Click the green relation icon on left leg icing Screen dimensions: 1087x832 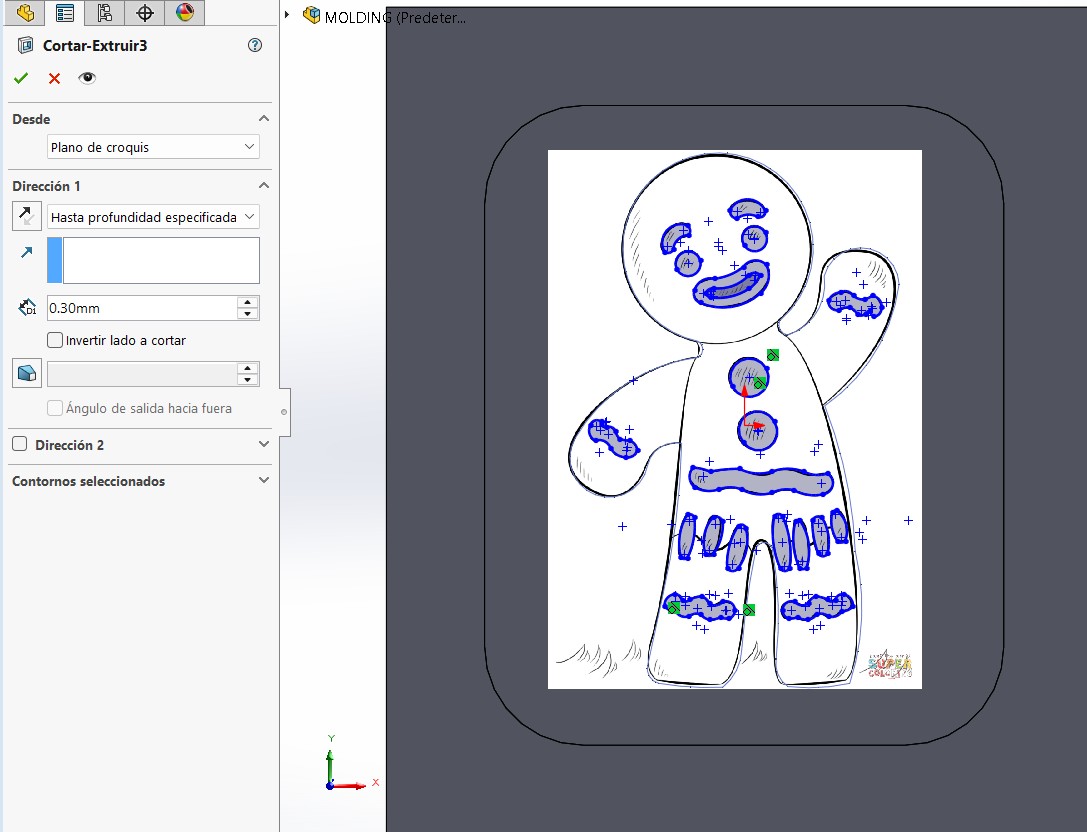673,608
